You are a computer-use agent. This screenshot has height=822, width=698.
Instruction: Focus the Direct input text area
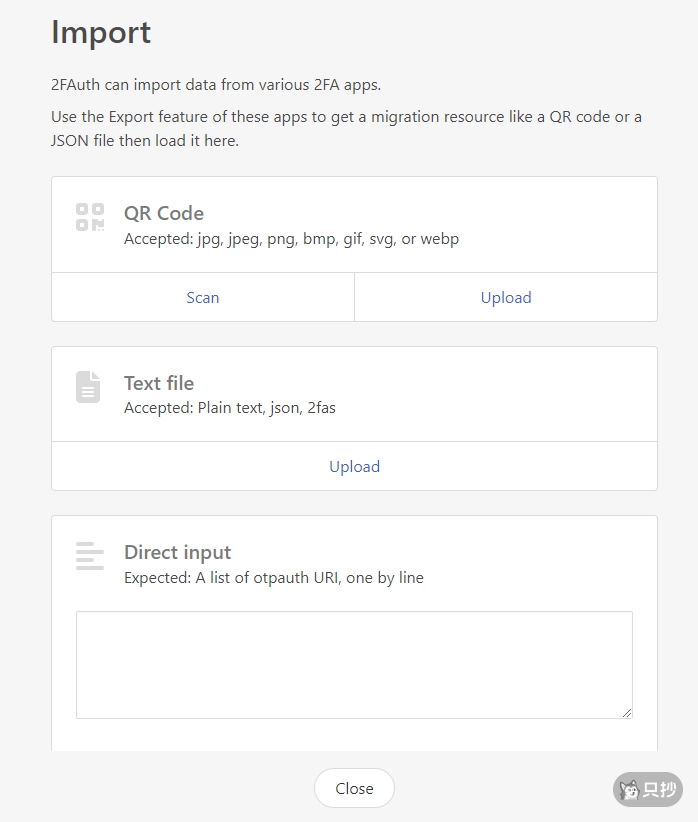(354, 664)
